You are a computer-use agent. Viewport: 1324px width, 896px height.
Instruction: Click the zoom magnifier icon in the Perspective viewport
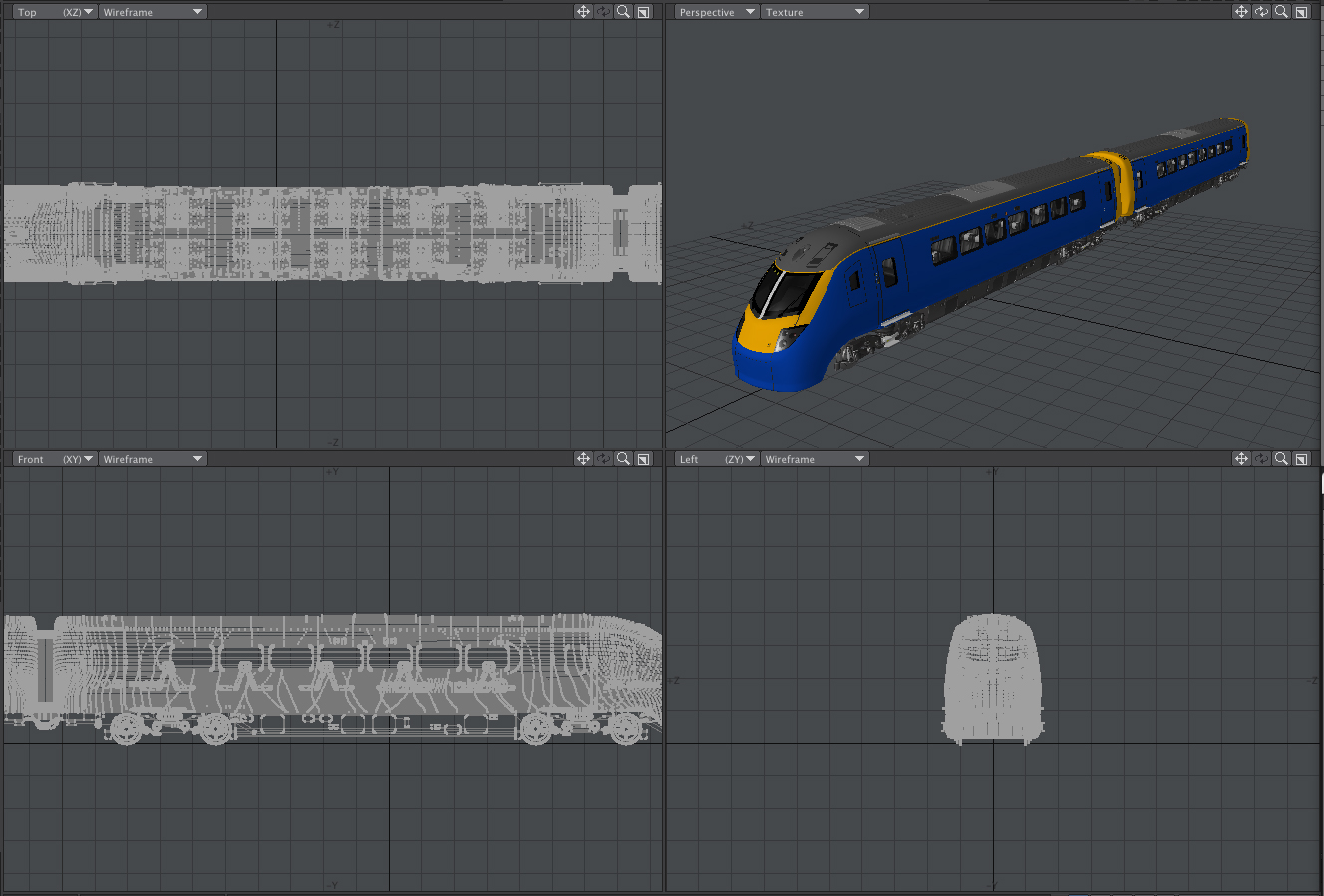(1281, 11)
